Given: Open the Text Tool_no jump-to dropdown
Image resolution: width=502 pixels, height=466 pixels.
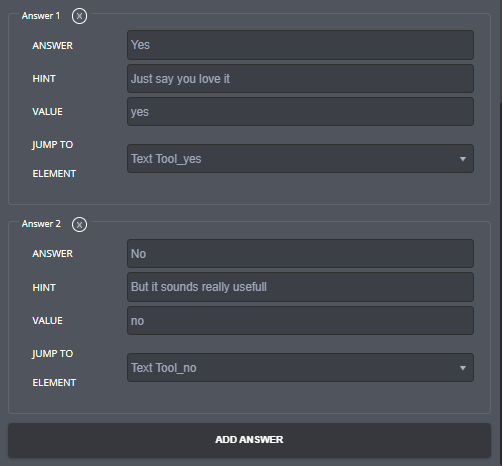Looking at the screenshot, I should (300, 368).
